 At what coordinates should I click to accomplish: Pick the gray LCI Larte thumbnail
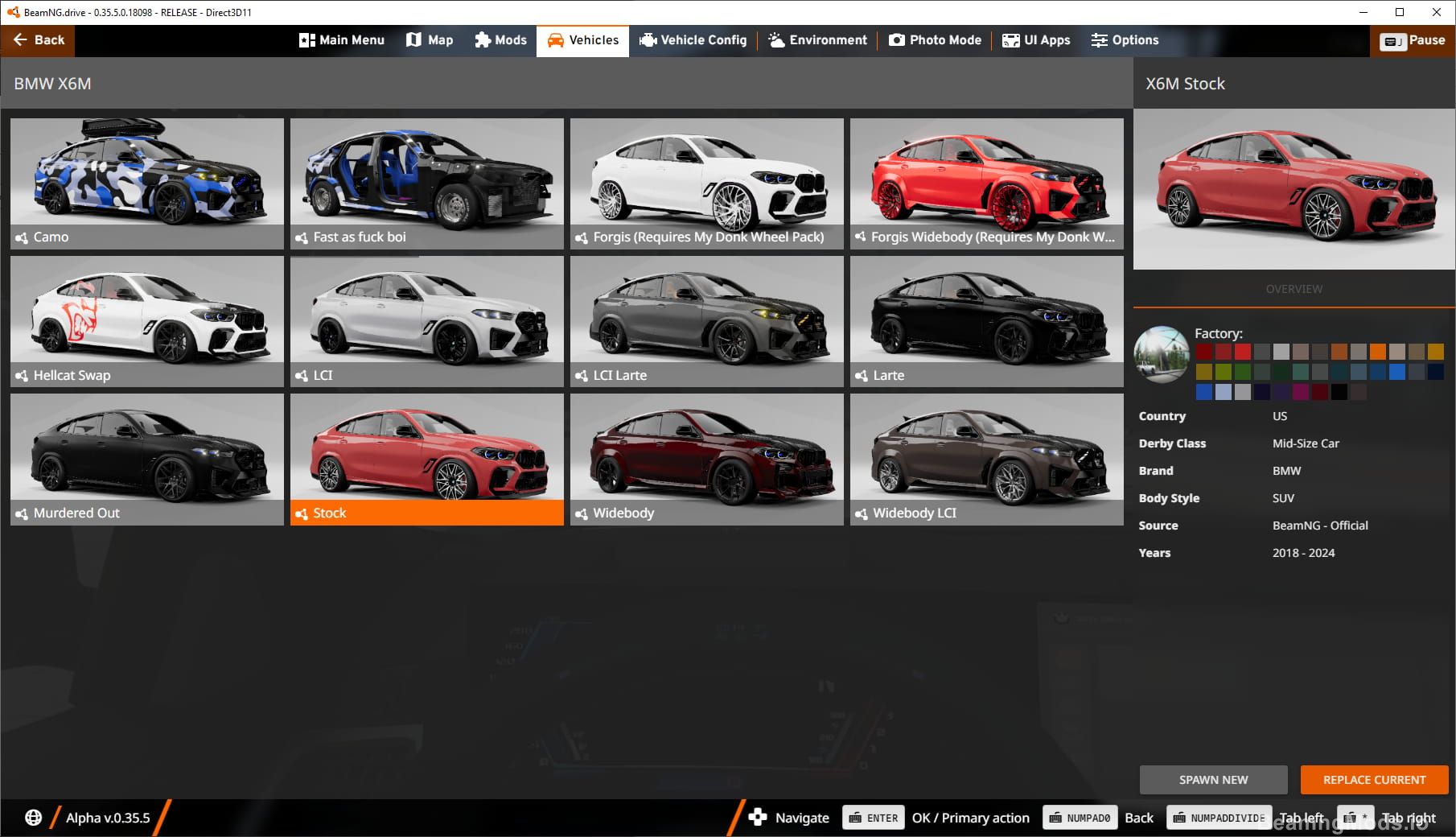(x=707, y=321)
